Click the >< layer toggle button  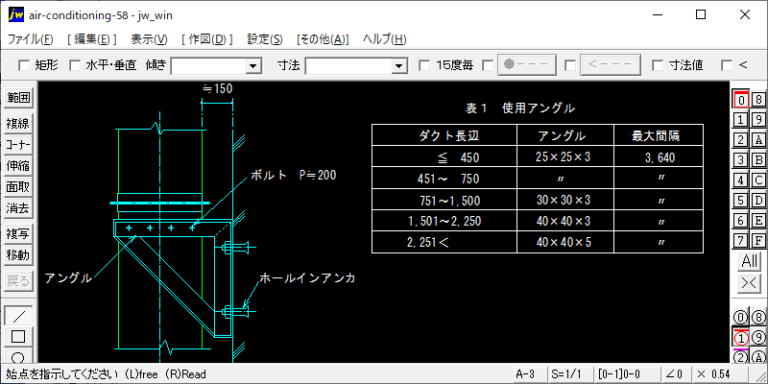tap(749, 284)
